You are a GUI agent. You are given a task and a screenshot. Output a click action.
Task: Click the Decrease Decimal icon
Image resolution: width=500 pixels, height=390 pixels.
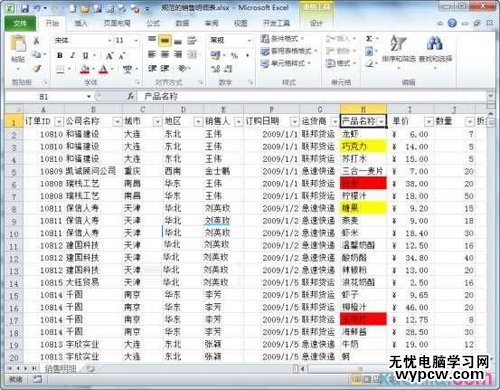(x=228, y=69)
